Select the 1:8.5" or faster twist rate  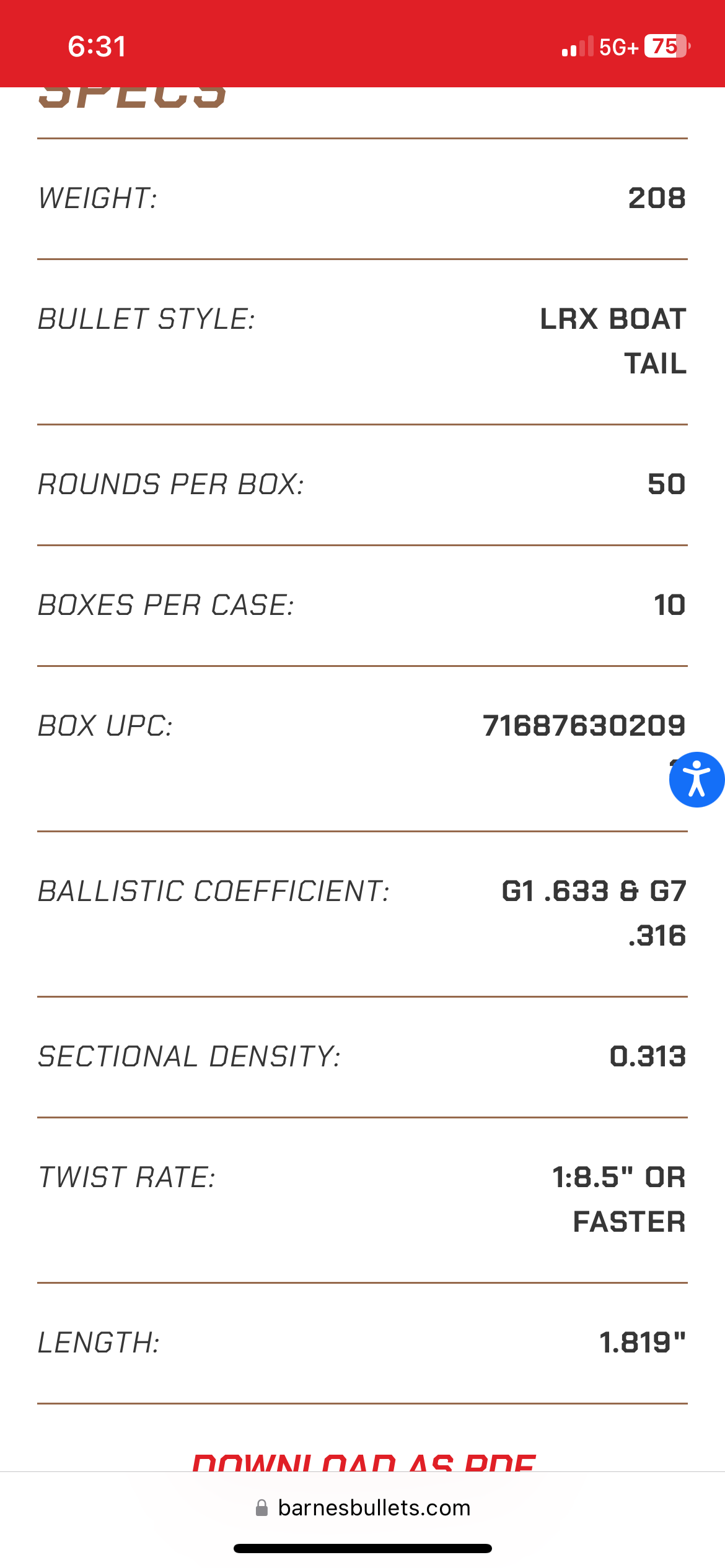[x=619, y=1200]
